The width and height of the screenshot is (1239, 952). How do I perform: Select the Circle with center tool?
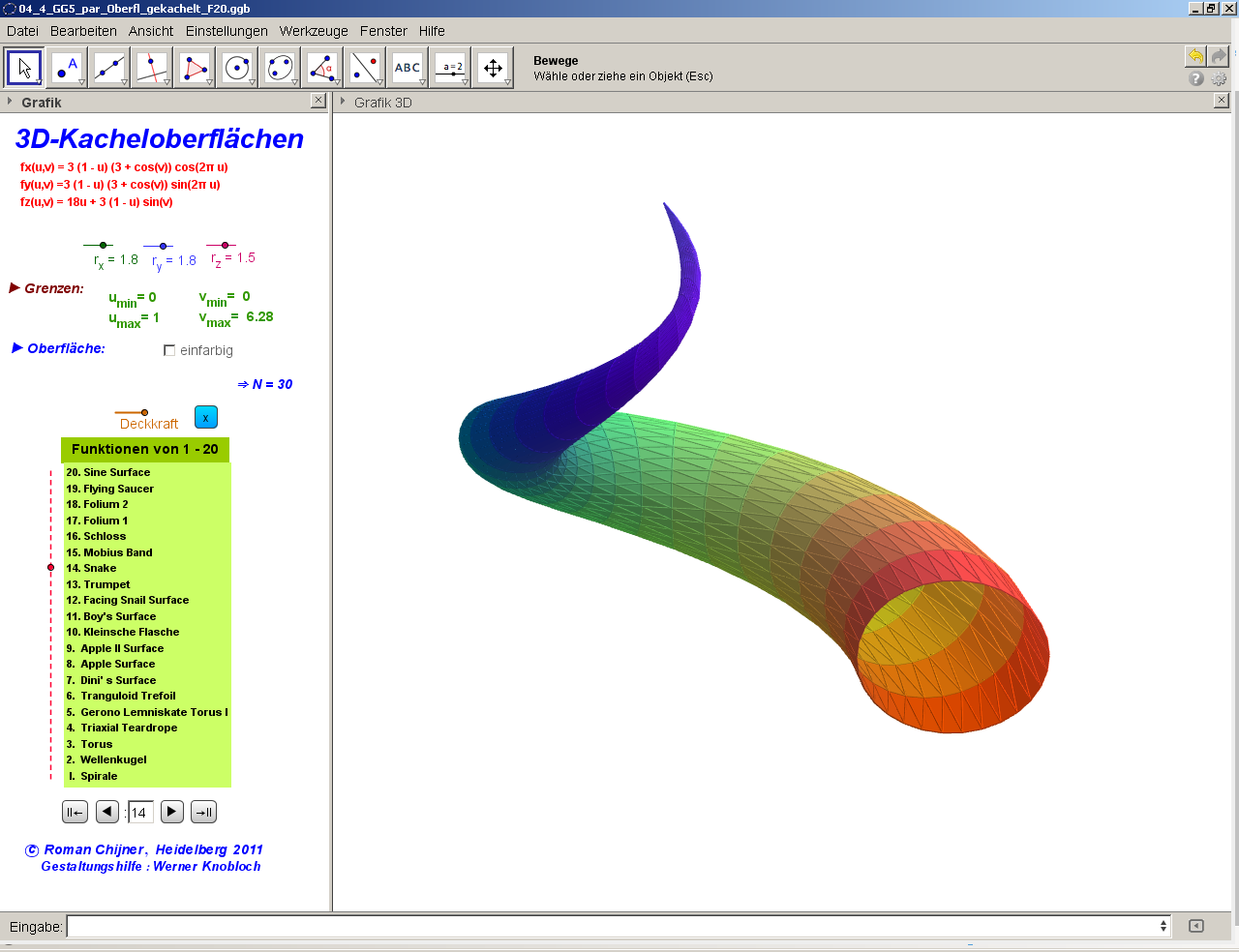[x=237, y=68]
